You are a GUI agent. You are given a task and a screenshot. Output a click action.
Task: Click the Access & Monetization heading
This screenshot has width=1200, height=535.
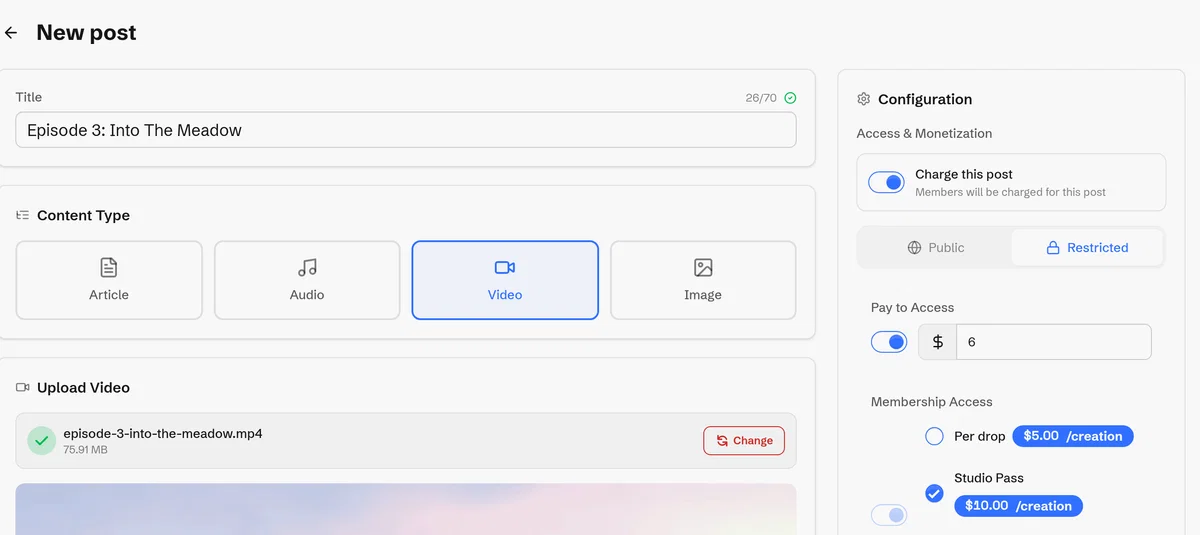pos(924,133)
